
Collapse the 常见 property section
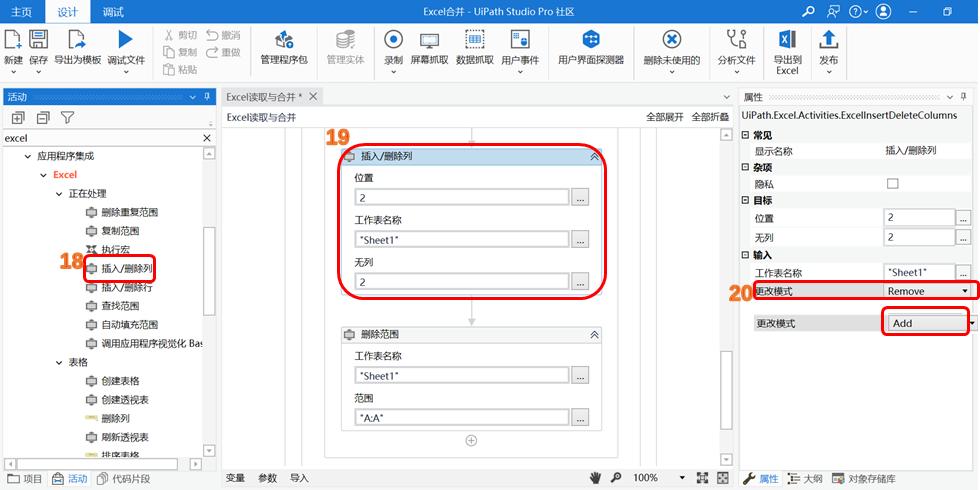click(745, 135)
